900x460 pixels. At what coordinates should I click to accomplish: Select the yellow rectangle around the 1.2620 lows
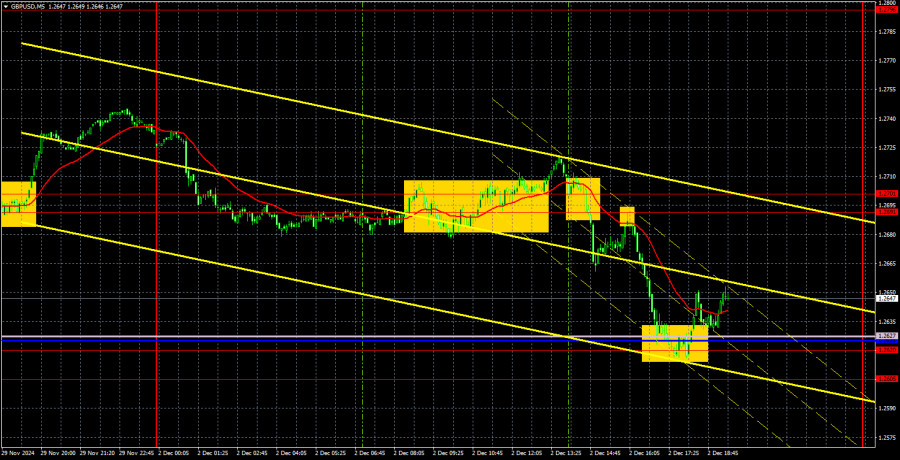675,343
